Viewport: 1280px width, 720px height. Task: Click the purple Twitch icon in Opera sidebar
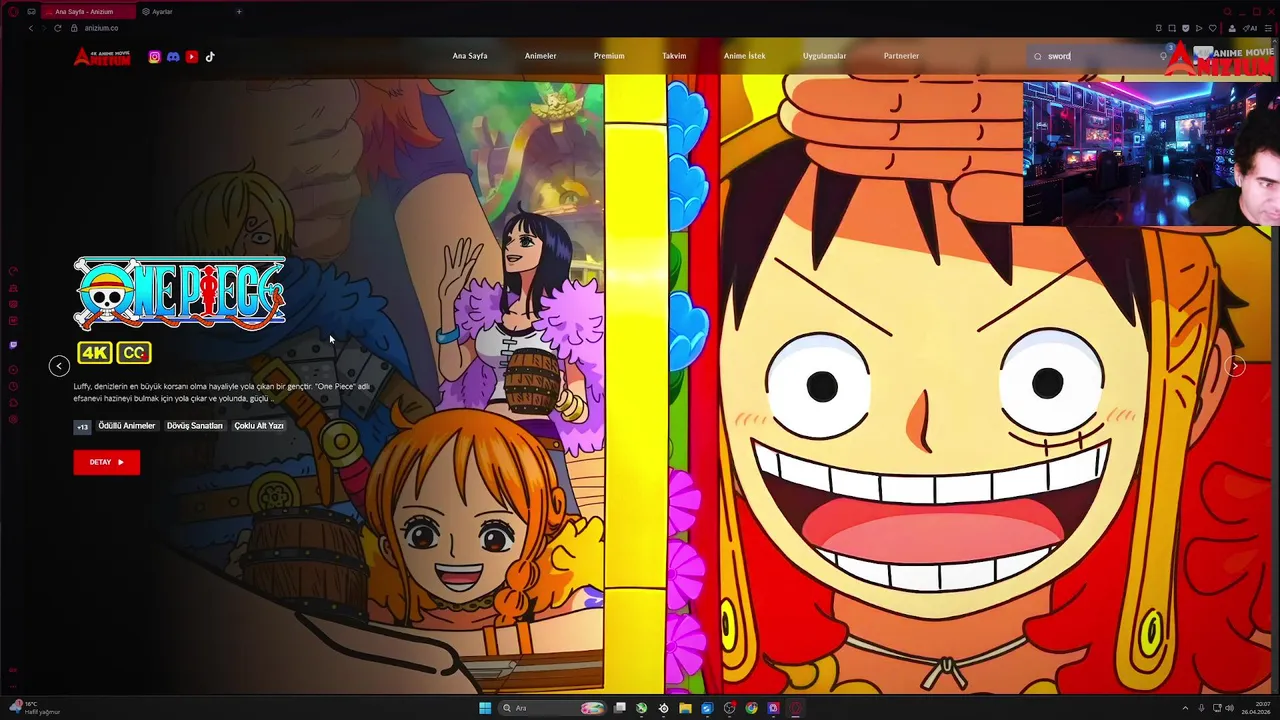pos(13,345)
